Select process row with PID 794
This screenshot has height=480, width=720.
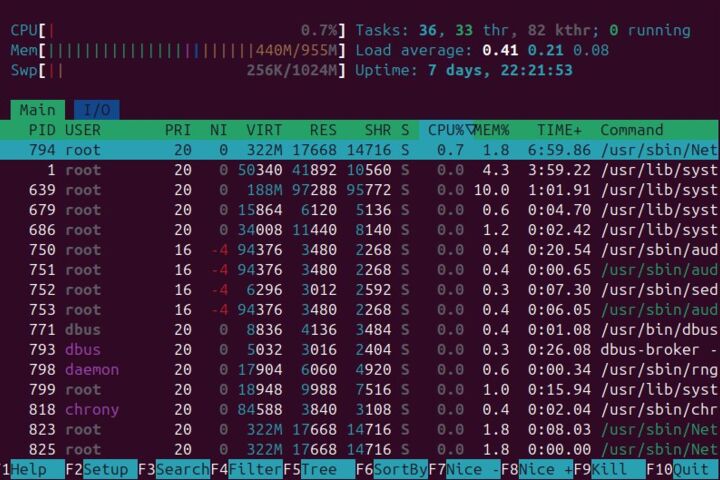pyautogui.click(x=360, y=150)
